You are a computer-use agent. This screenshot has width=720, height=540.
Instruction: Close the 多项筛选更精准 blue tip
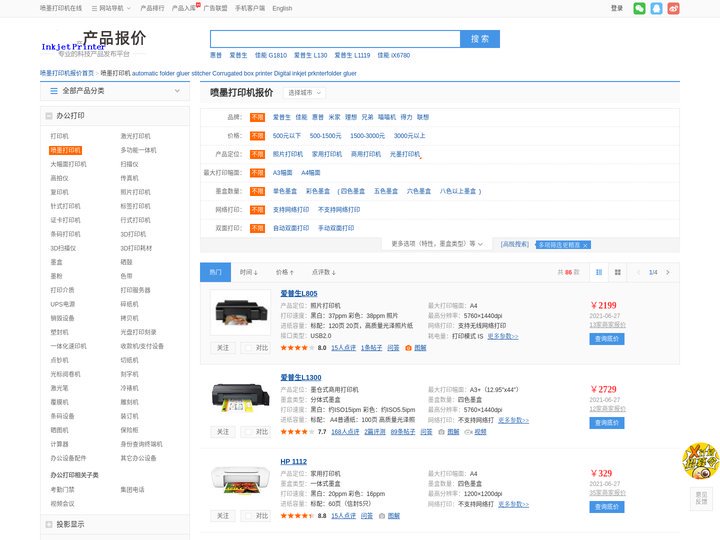(585, 245)
